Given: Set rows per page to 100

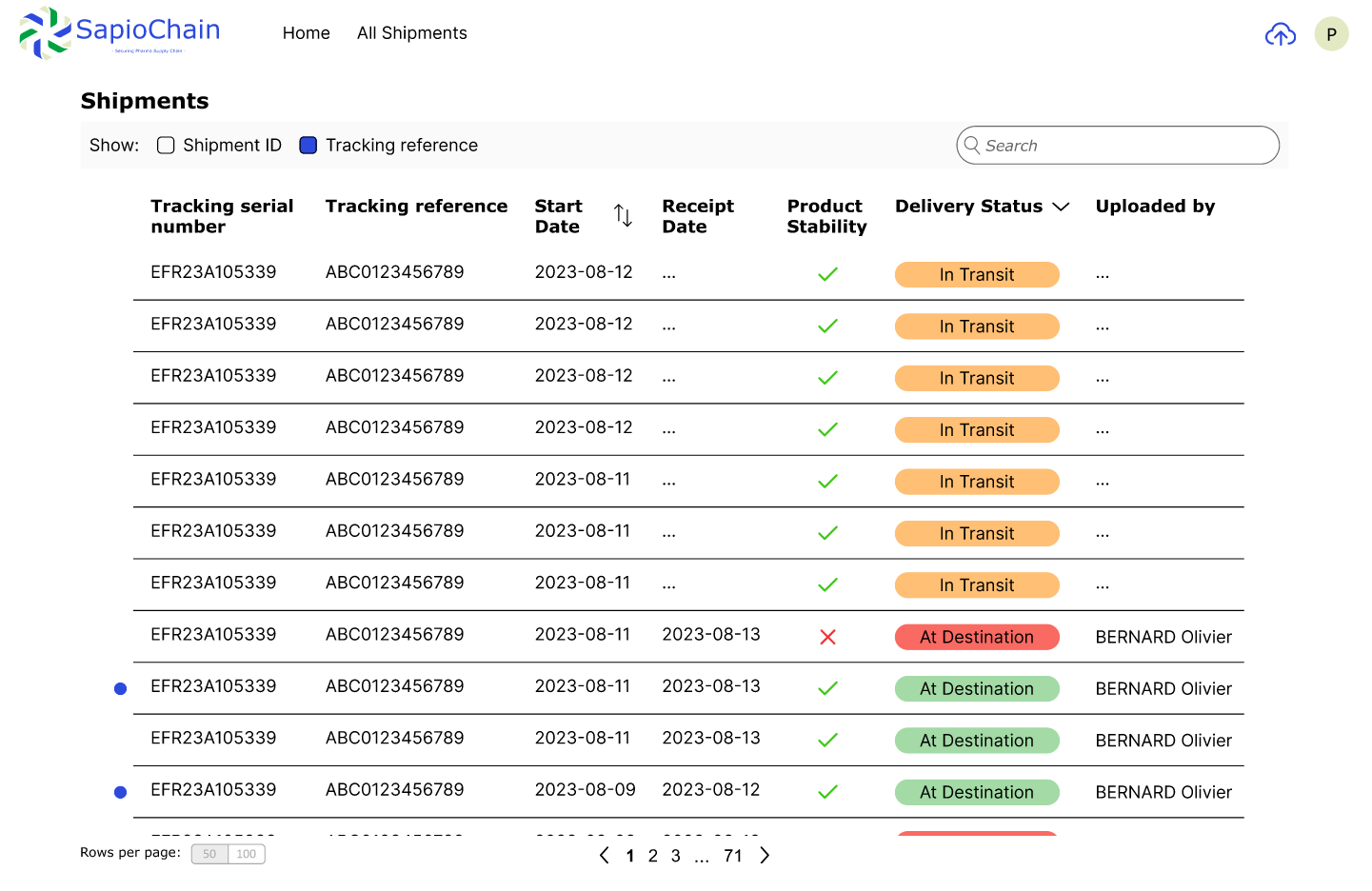Looking at the screenshot, I should [x=247, y=854].
